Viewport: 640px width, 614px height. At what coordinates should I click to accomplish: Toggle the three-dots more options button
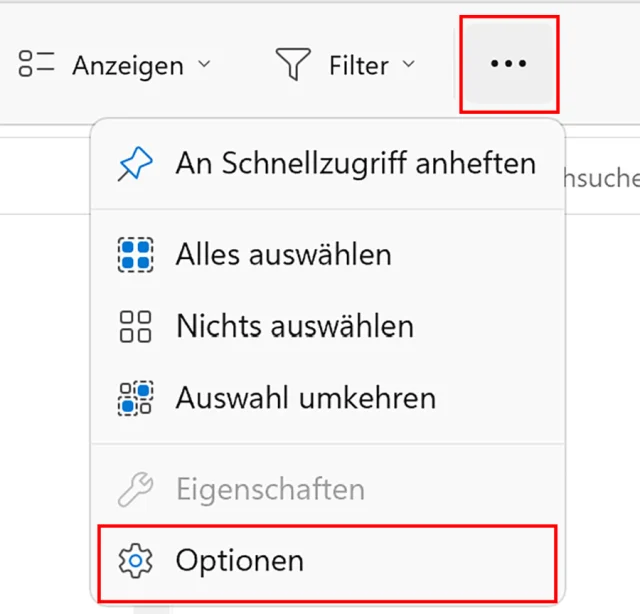pos(508,64)
